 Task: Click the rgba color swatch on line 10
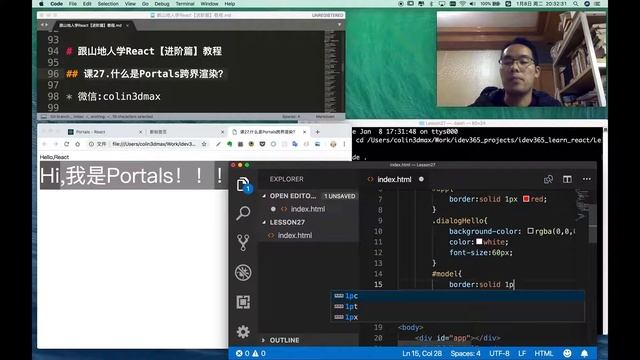(x=530, y=231)
